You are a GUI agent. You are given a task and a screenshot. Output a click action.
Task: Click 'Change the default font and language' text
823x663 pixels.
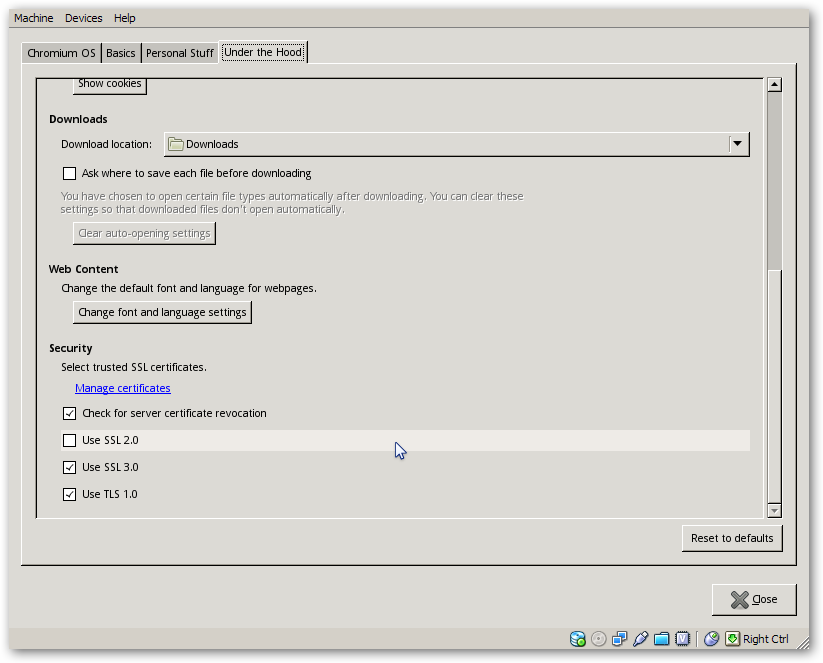189,288
